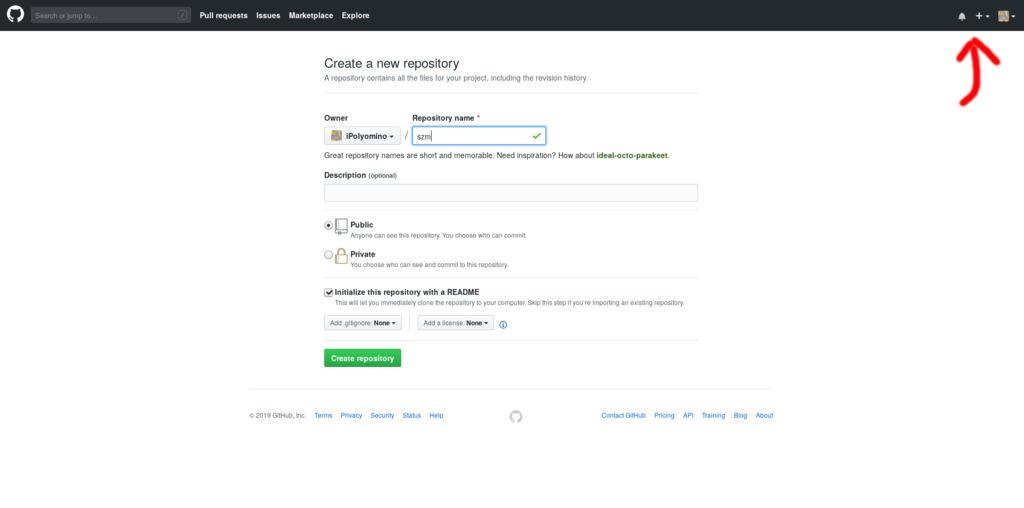This screenshot has width=1024, height=508.
Task: Click the Public repository book icon
Action: [x=342, y=227]
